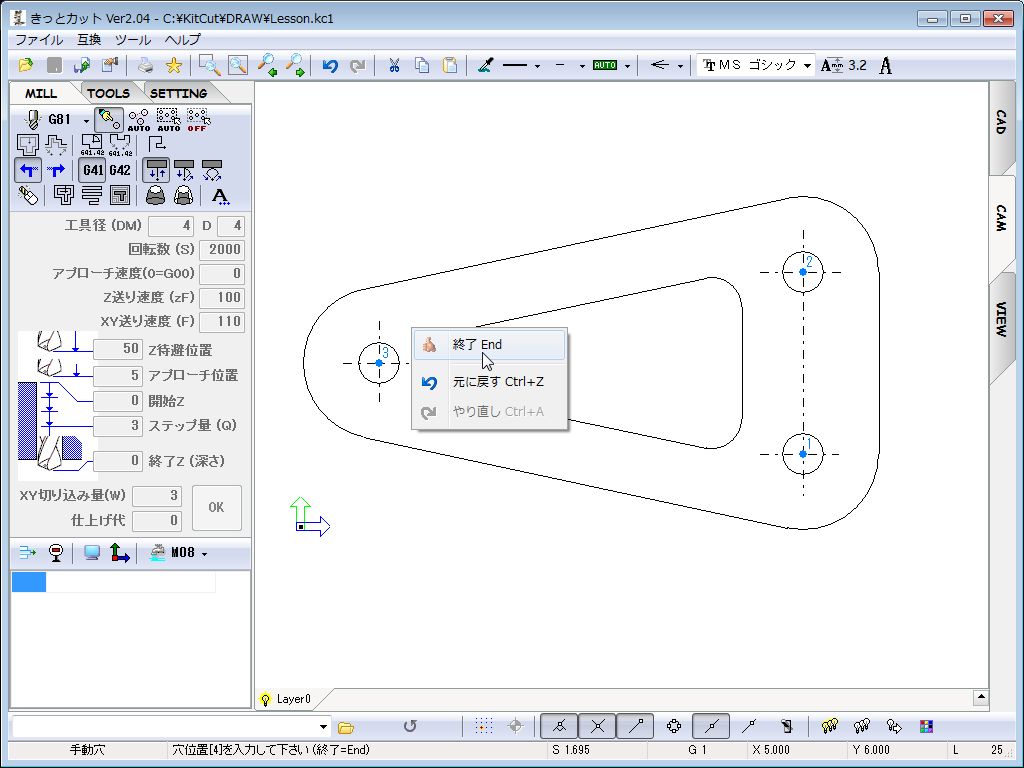Open the AUTO color dropdown
Screen dimensions: 1024x768
[x=627, y=66]
